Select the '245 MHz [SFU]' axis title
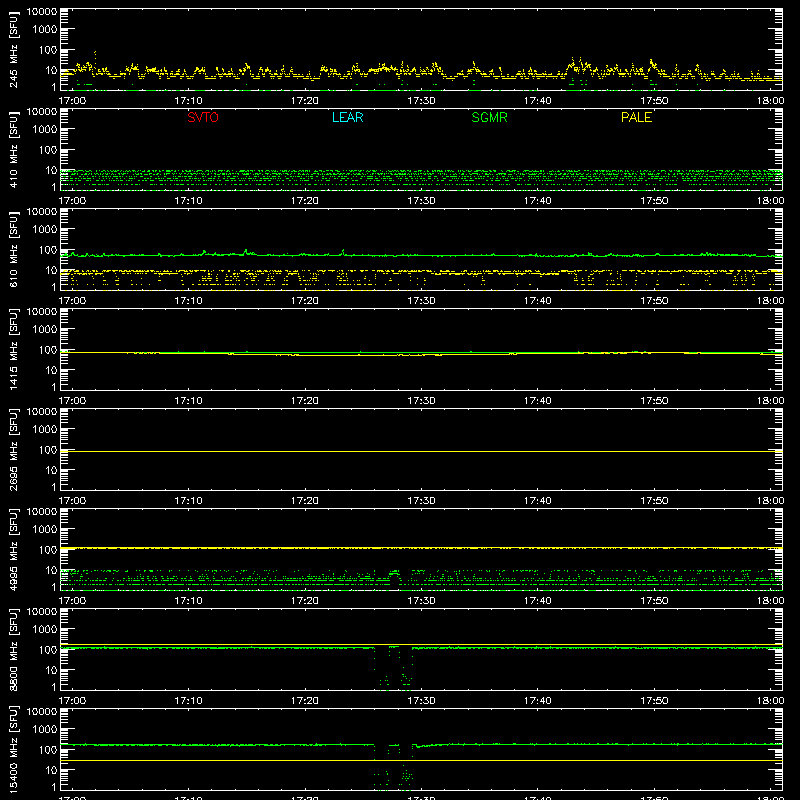Viewport: 800px width, 800px height. click(x=13, y=49)
